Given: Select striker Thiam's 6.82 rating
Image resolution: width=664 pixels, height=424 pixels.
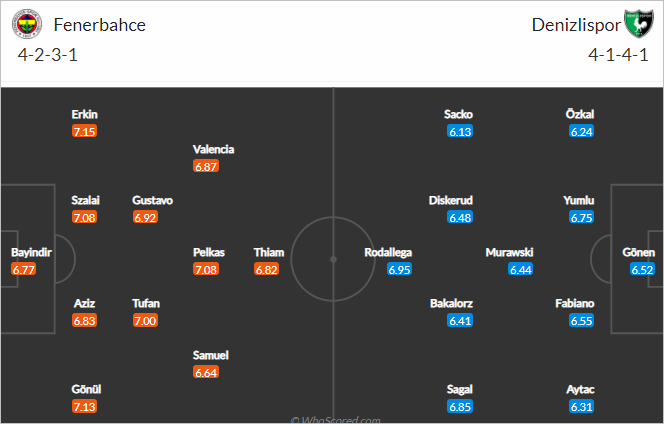Looking at the screenshot, I should pyautogui.click(x=266, y=269).
